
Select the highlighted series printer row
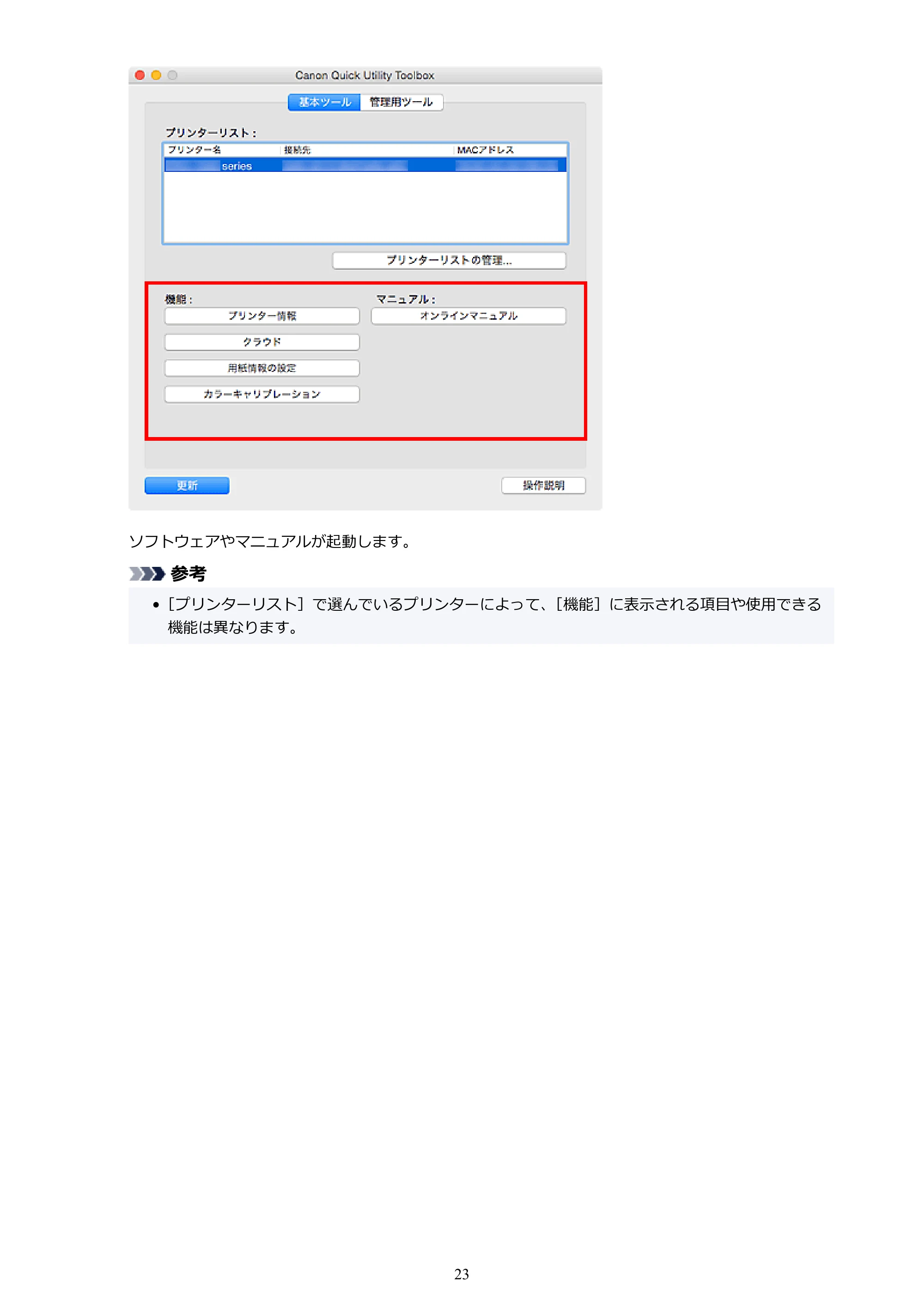point(365,166)
